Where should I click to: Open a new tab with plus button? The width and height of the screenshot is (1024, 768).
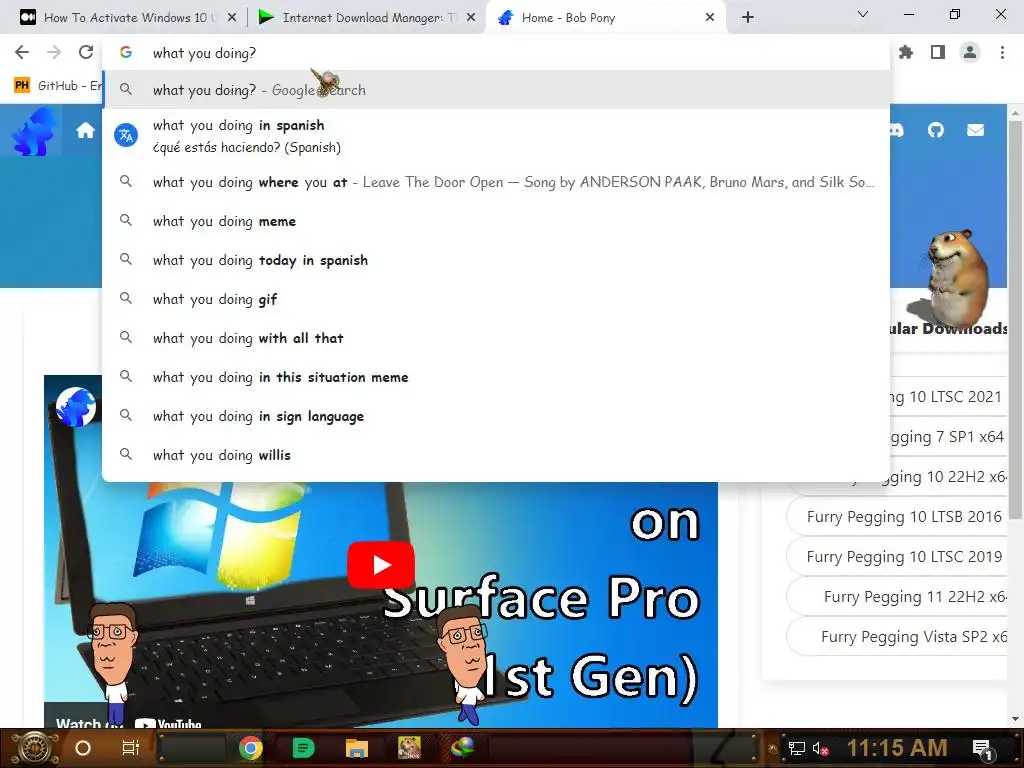coord(748,18)
